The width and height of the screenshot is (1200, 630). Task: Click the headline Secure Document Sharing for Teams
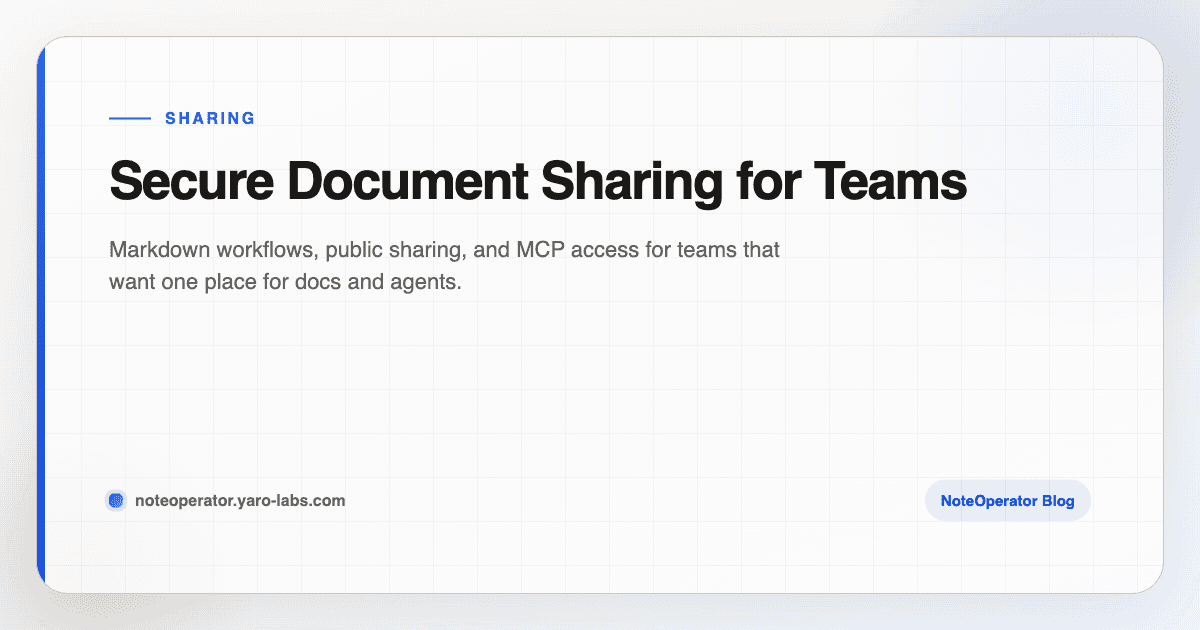(x=538, y=182)
